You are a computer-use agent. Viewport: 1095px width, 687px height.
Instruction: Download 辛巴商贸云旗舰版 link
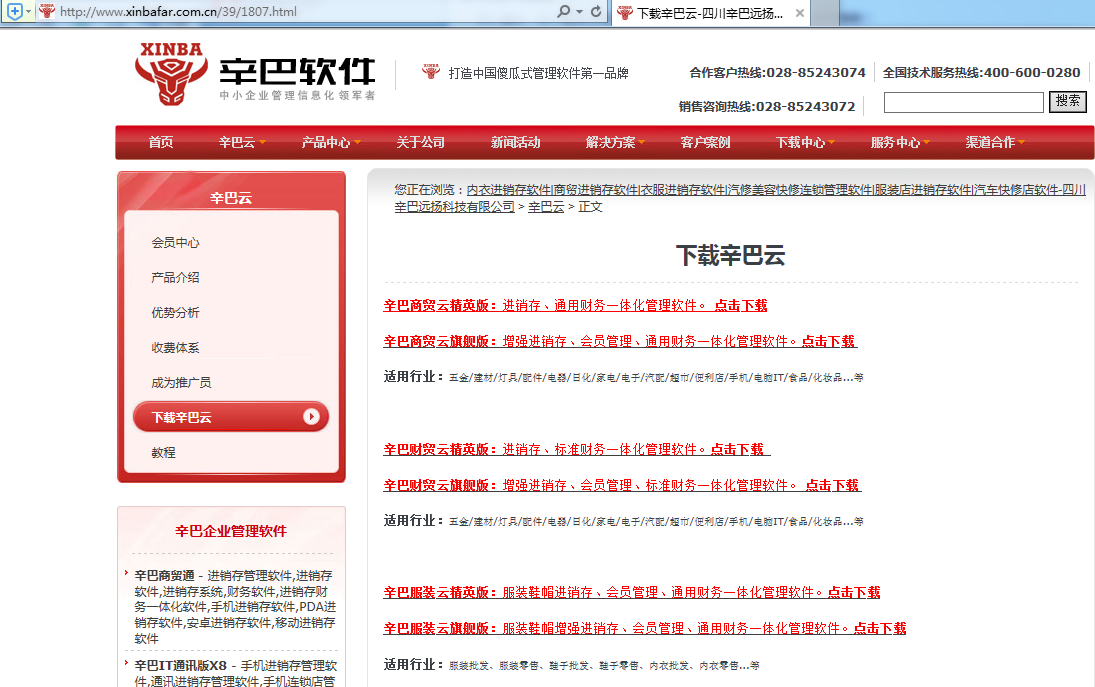pos(620,341)
